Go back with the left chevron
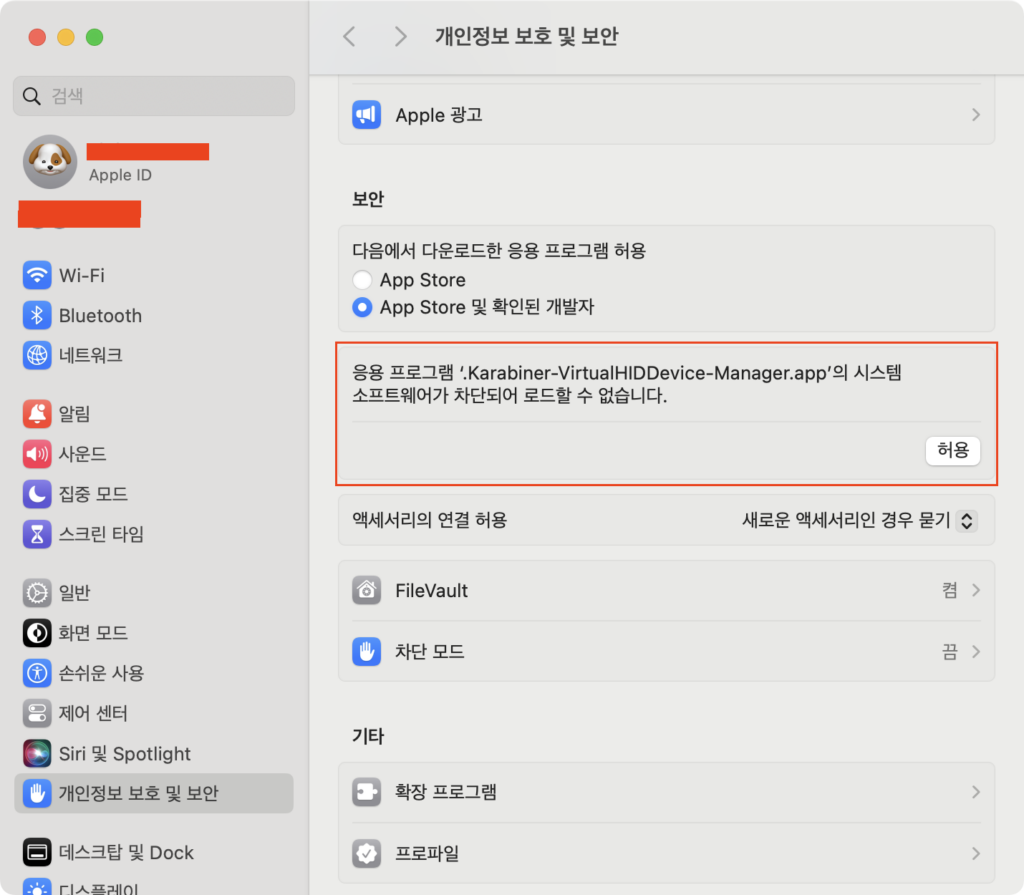The height and width of the screenshot is (895, 1024). [x=349, y=37]
